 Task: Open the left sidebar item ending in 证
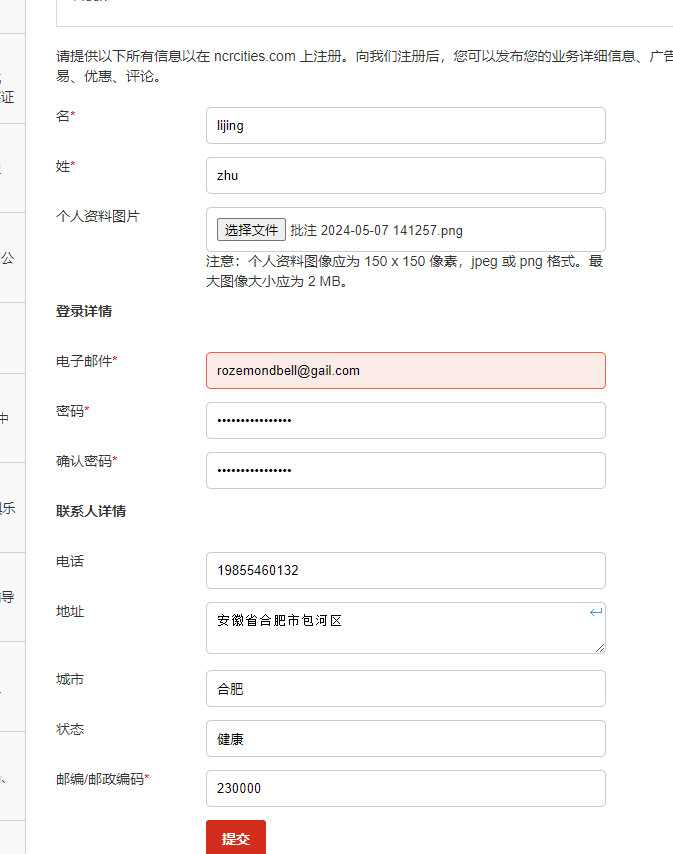8,97
